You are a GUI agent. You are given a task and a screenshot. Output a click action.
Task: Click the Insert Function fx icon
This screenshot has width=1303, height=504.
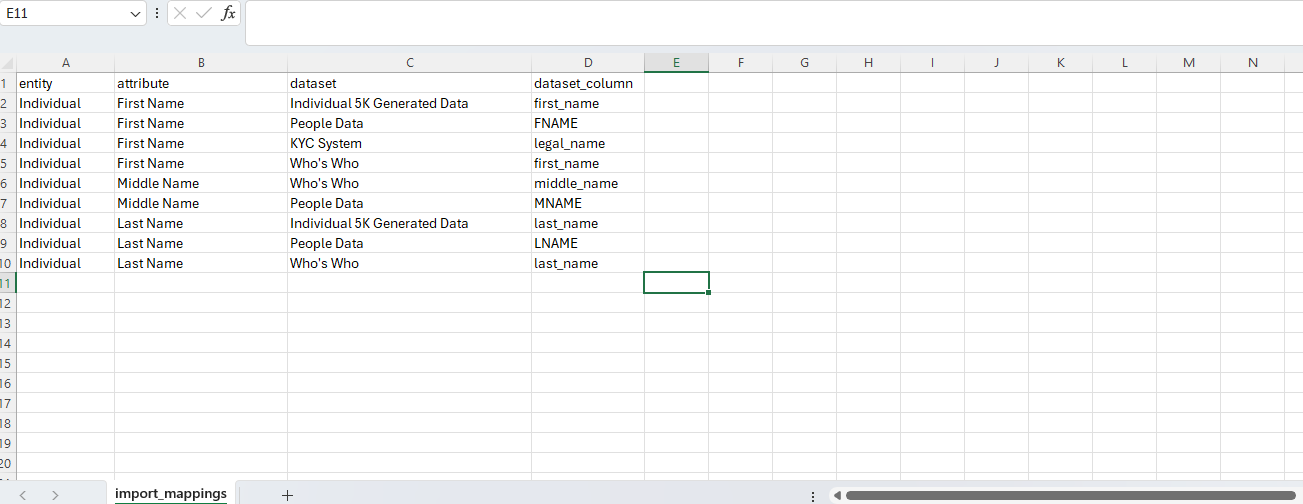pyautogui.click(x=228, y=13)
